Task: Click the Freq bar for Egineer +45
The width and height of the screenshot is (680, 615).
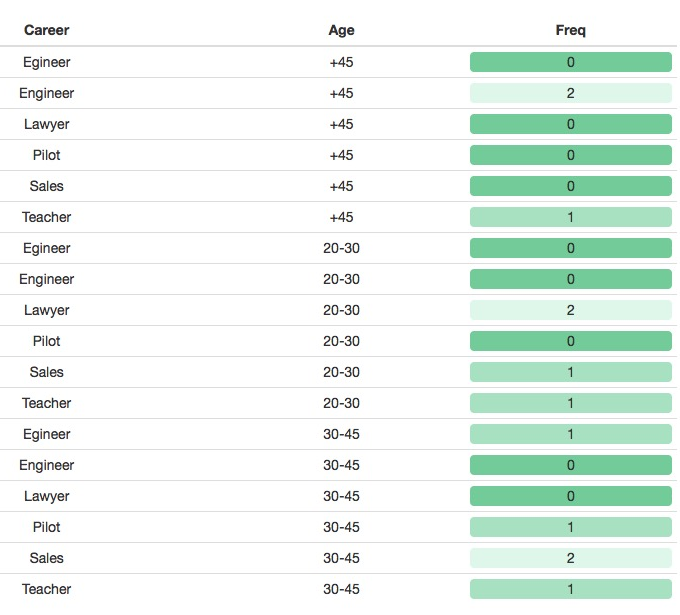Action: tap(570, 62)
